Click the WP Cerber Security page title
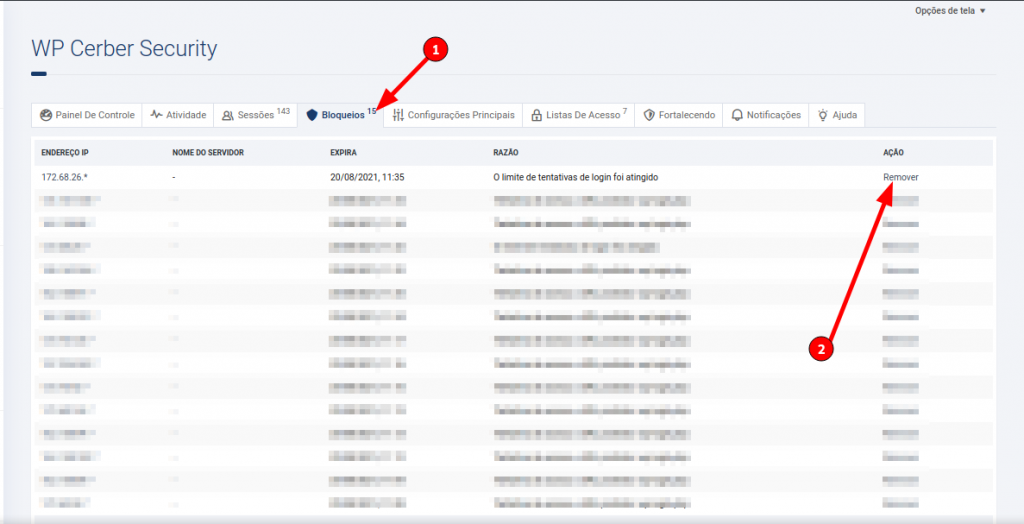Viewport: 1024px width, 524px height. point(124,49)
